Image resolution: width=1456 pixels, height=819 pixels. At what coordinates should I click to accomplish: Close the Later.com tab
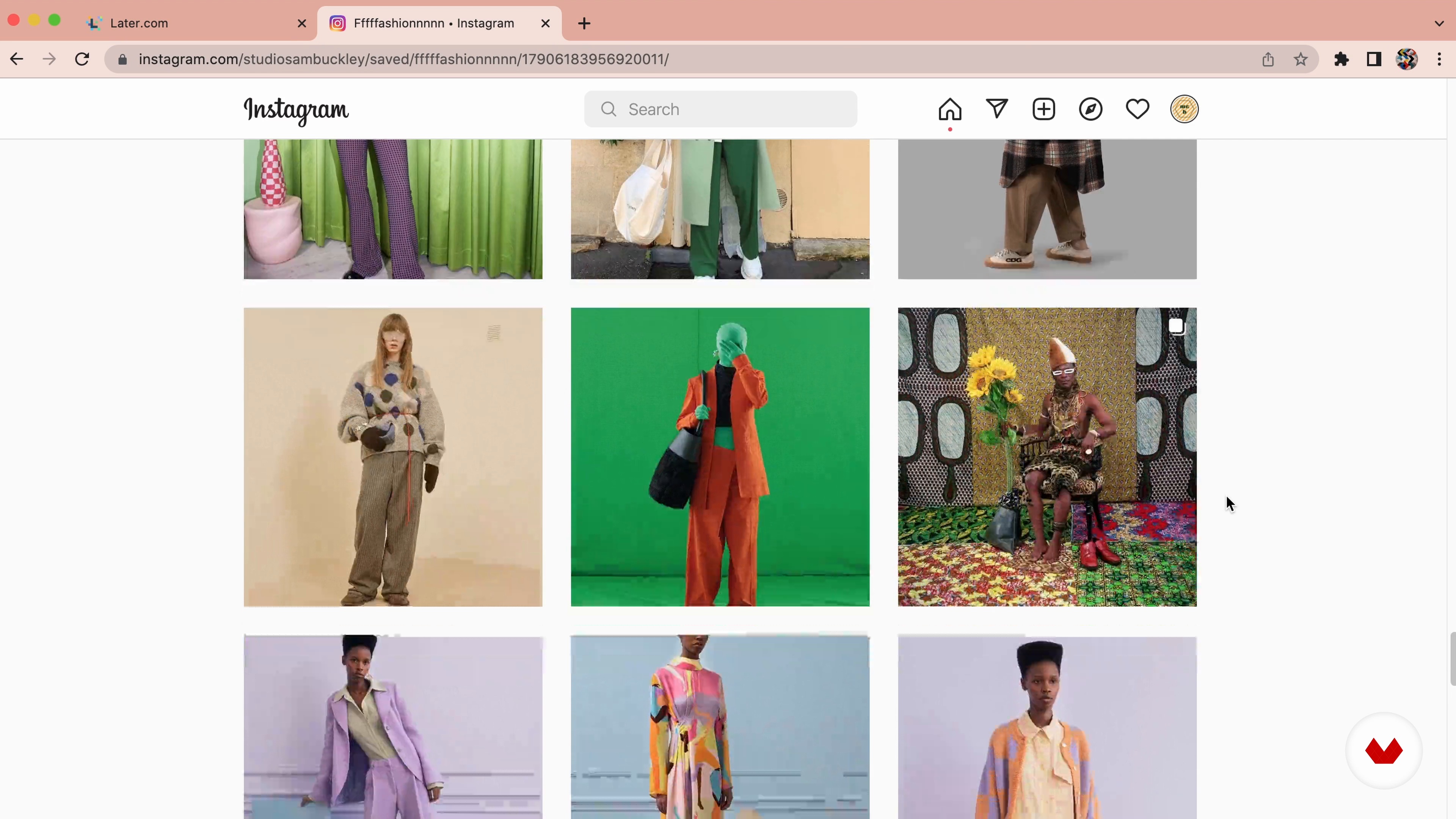pos(302,23)
